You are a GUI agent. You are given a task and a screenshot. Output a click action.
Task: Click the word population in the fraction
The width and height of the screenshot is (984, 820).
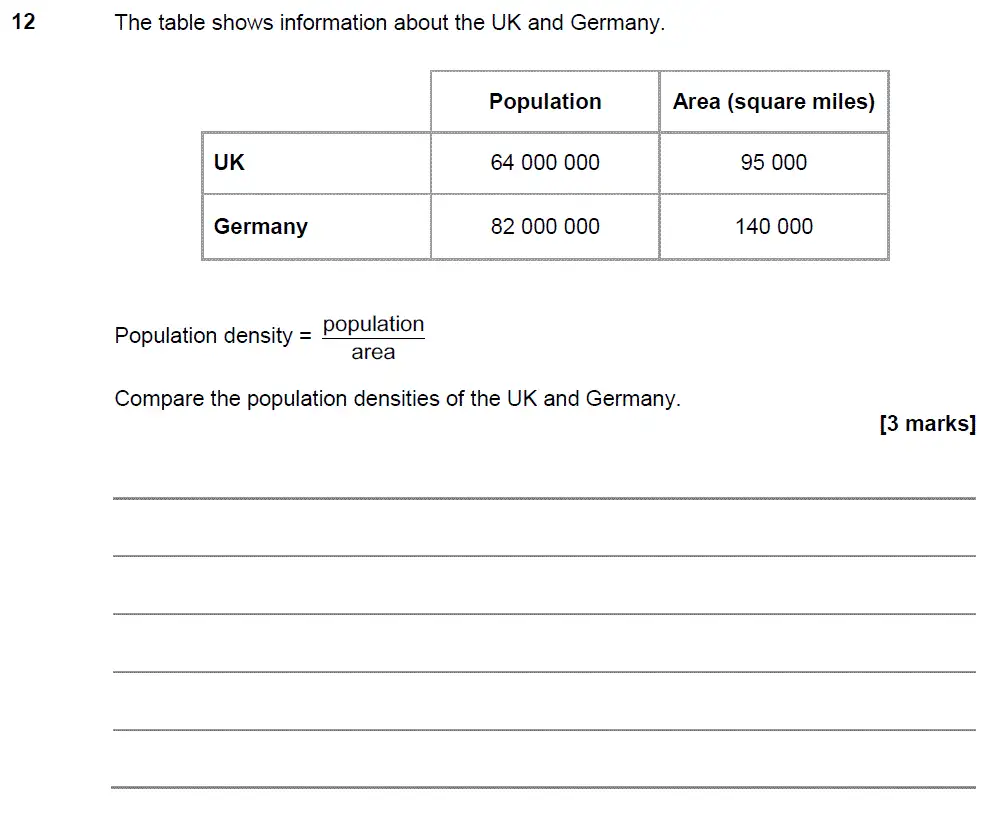pos(373,325)
